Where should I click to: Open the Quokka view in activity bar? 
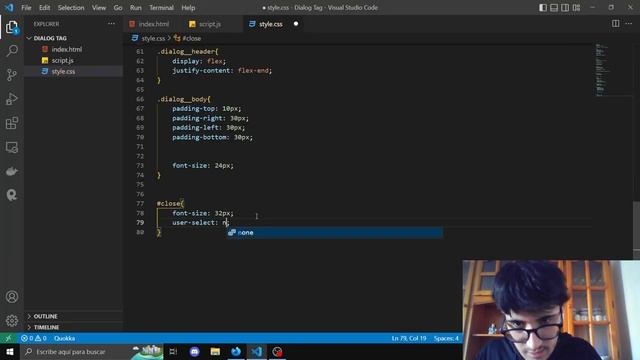tap(12, 195)
